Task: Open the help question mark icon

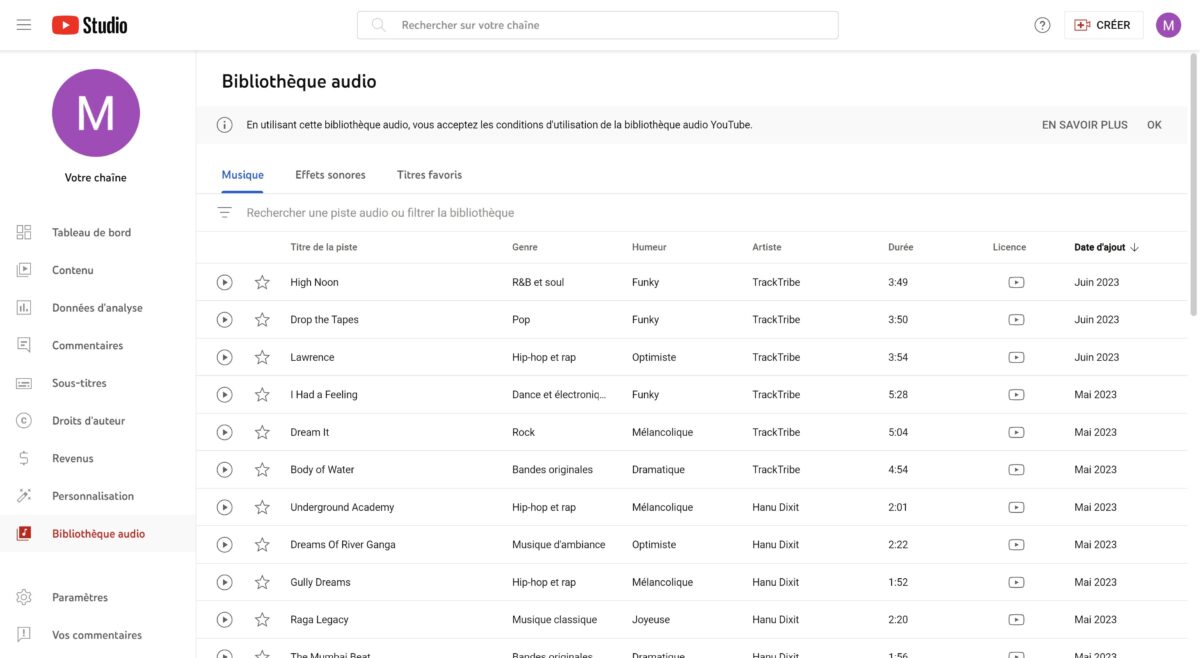Action: coord(1042,25)
